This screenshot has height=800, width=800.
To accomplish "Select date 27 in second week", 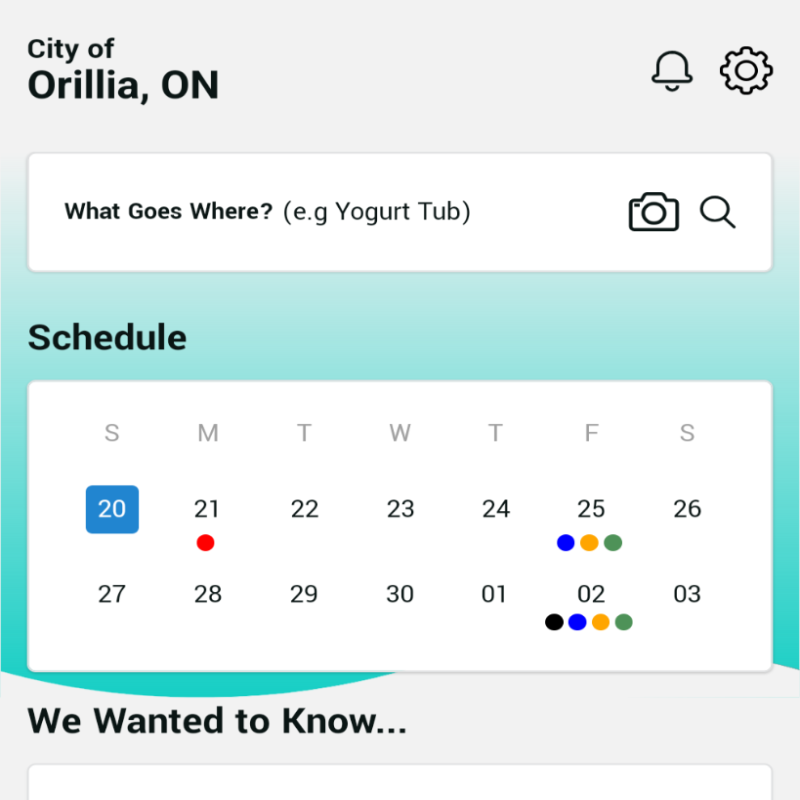I will pos(112,594).
